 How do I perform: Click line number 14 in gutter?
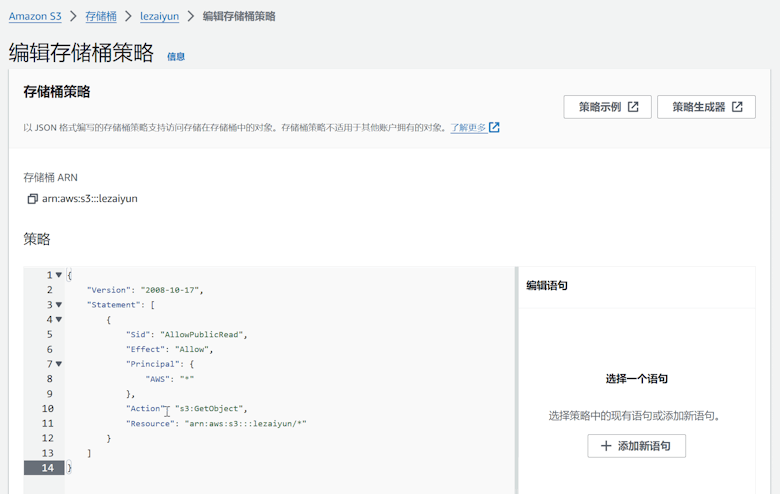coord(47,468)
